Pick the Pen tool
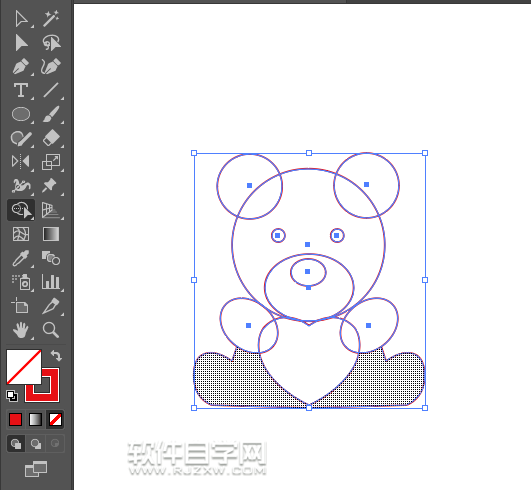531x490 pixels. (21, 67)
